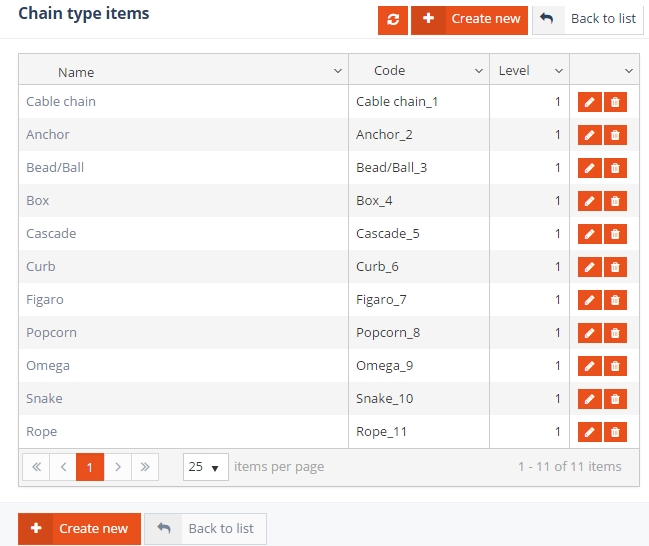The height and width of the screenshot is (546, 649).
Task: Delete the Anchor chain type
Action: click(x=615, y=135)
